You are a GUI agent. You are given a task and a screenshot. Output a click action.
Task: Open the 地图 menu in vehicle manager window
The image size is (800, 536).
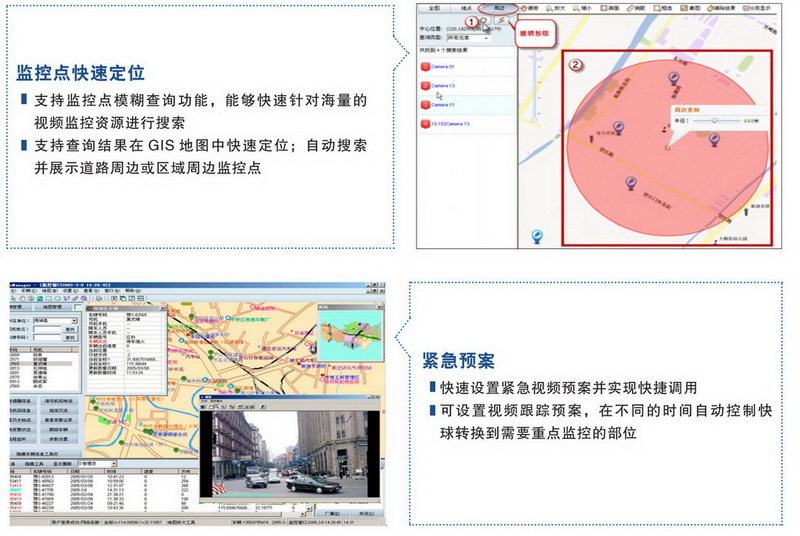[49, 291]
